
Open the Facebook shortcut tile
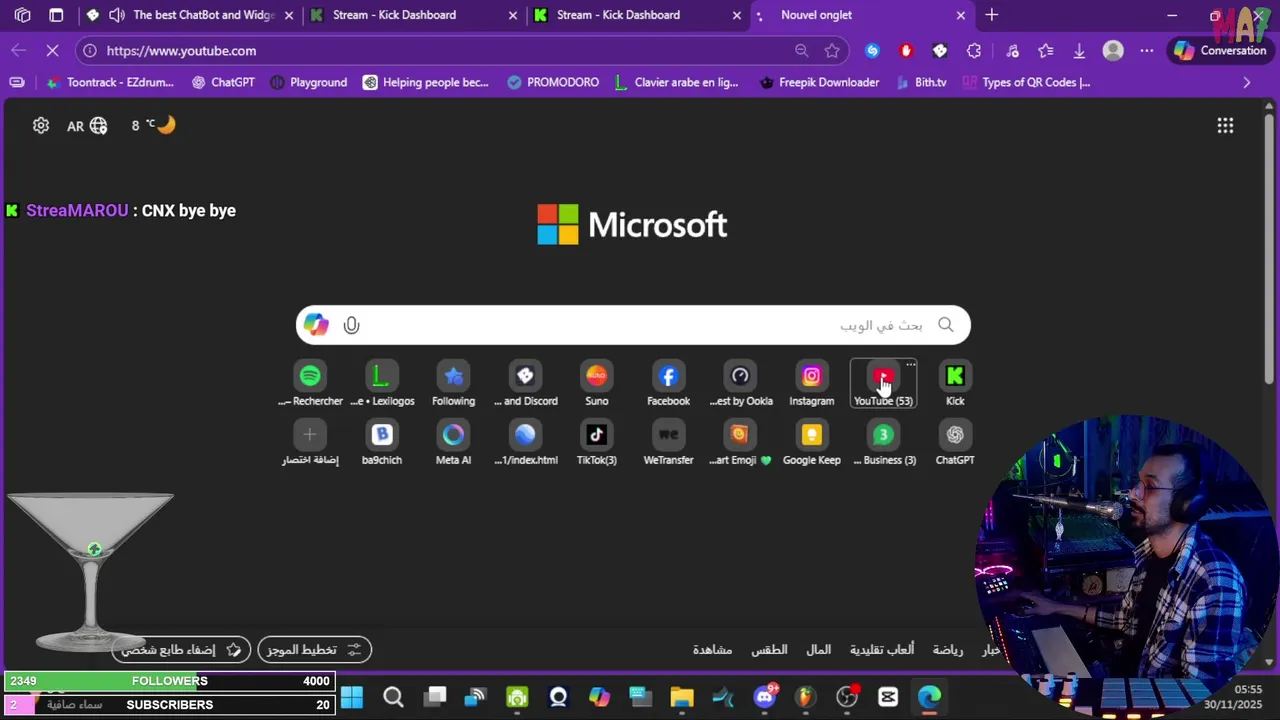(x=668, y=385)
